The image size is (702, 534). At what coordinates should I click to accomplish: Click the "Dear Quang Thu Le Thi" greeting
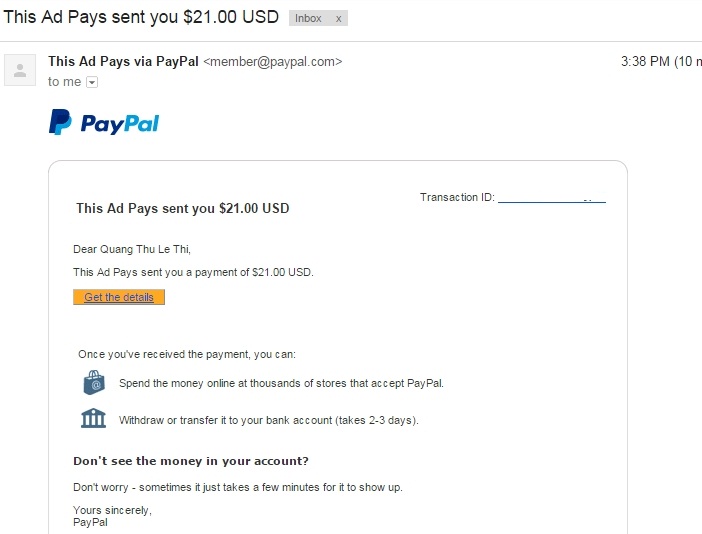click(132, 249)
